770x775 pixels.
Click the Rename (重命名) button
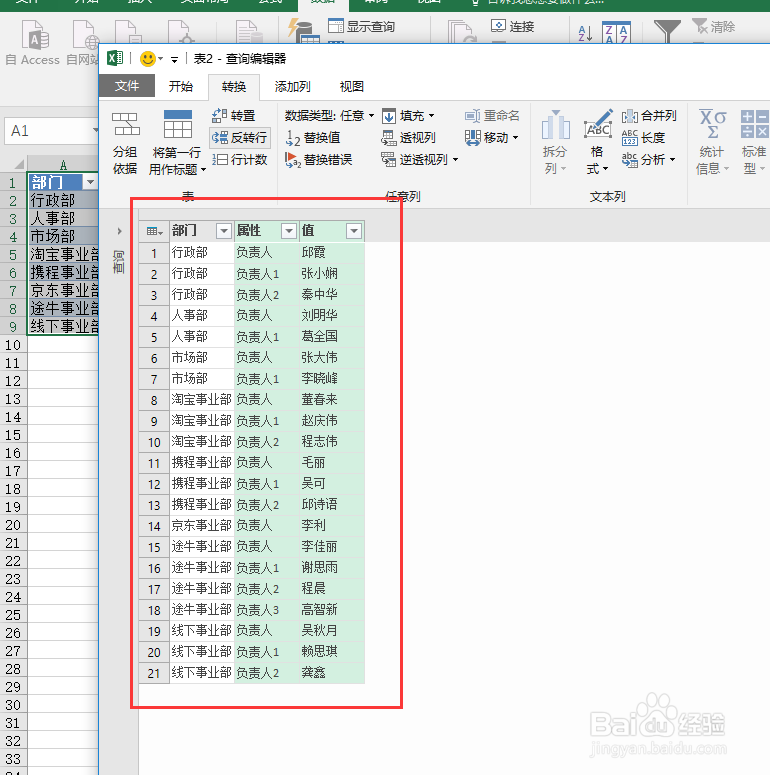coord(492,116)
